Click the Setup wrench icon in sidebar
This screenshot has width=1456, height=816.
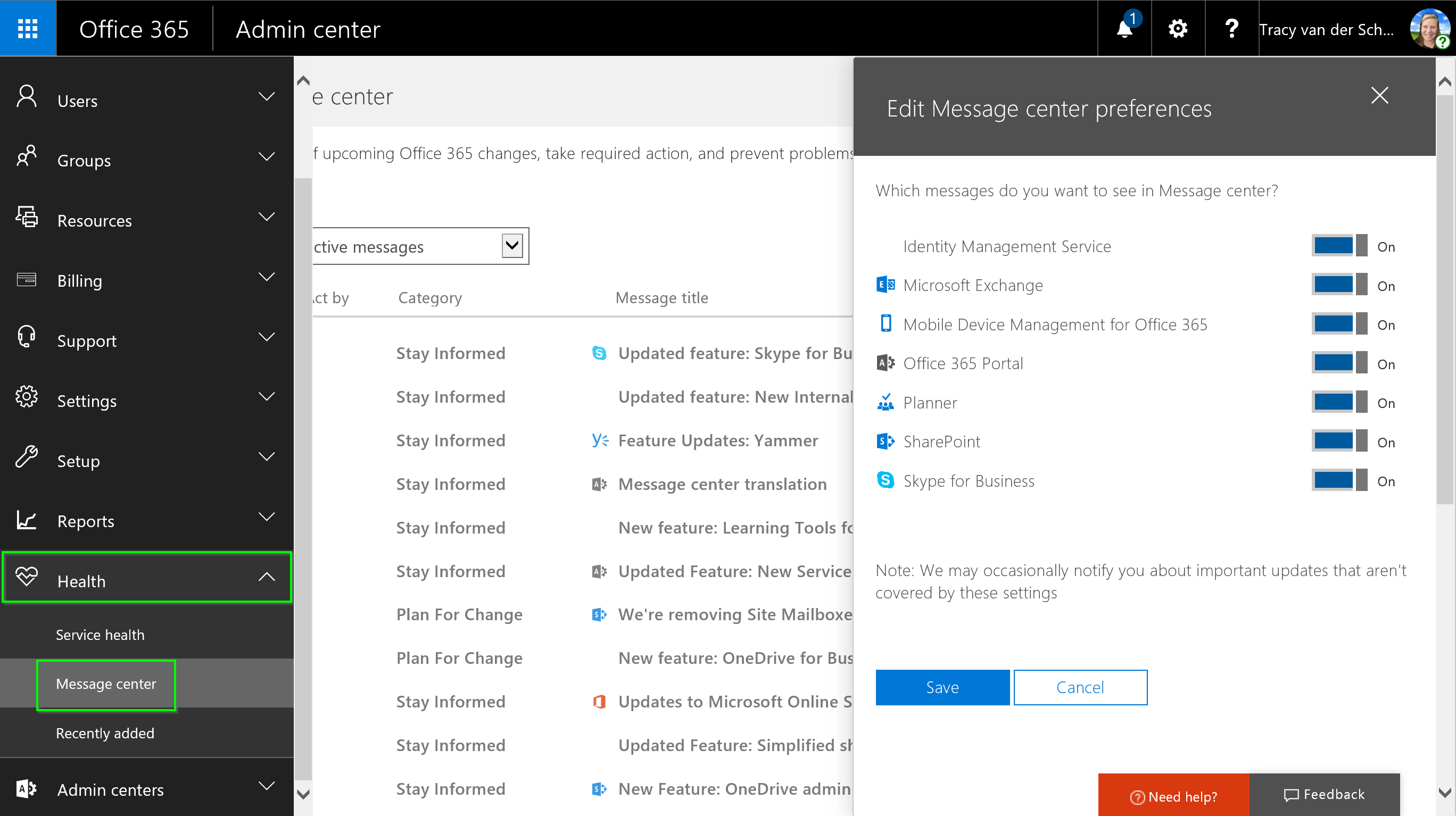point(27,456)
